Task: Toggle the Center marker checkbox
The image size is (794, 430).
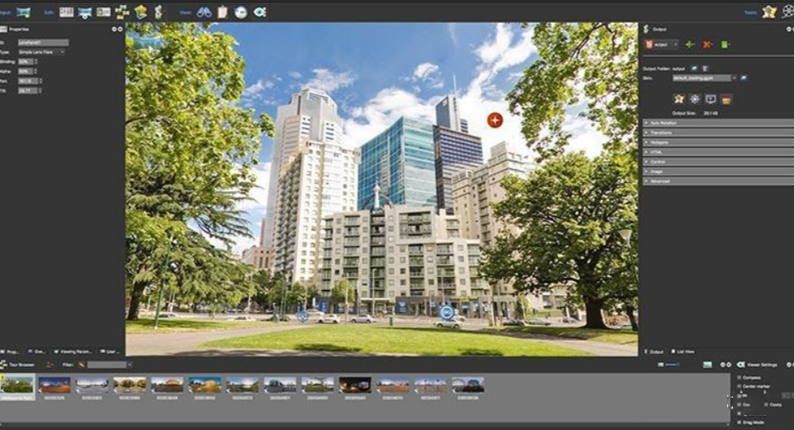Action: click(739, 386)
